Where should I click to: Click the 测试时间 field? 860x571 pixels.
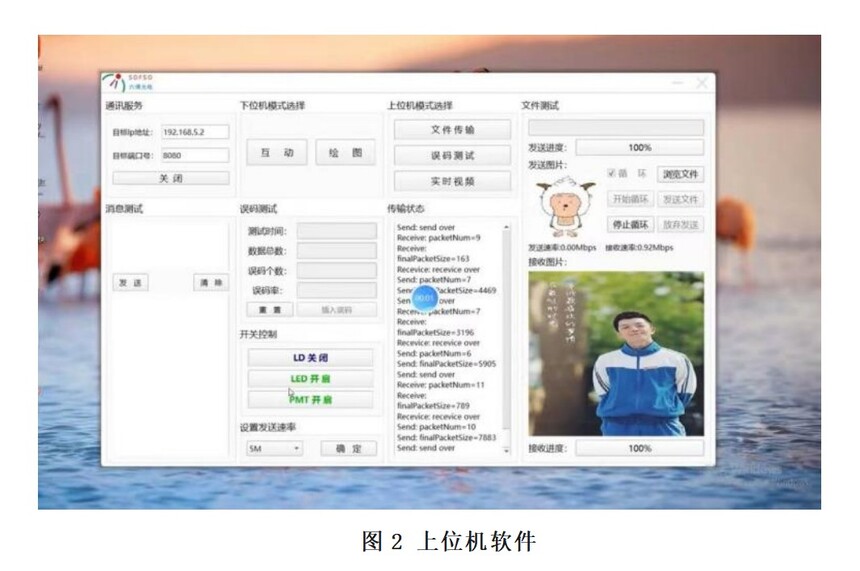pos(337,231)
